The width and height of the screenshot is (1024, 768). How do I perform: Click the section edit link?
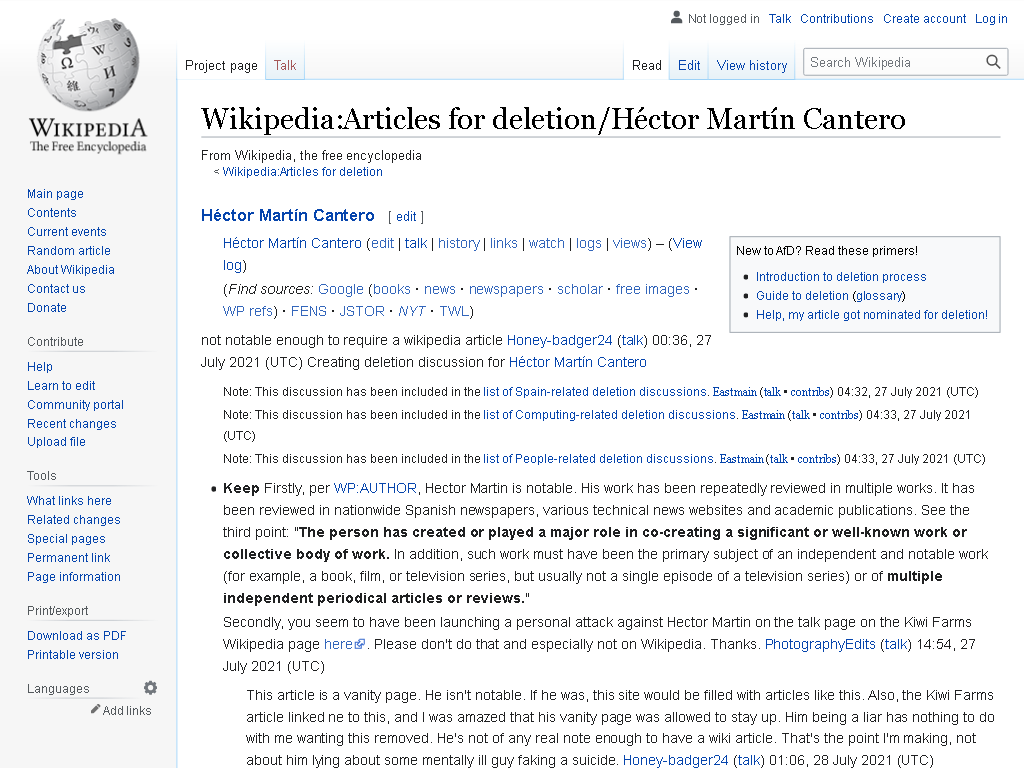click(x=406, y=216)
